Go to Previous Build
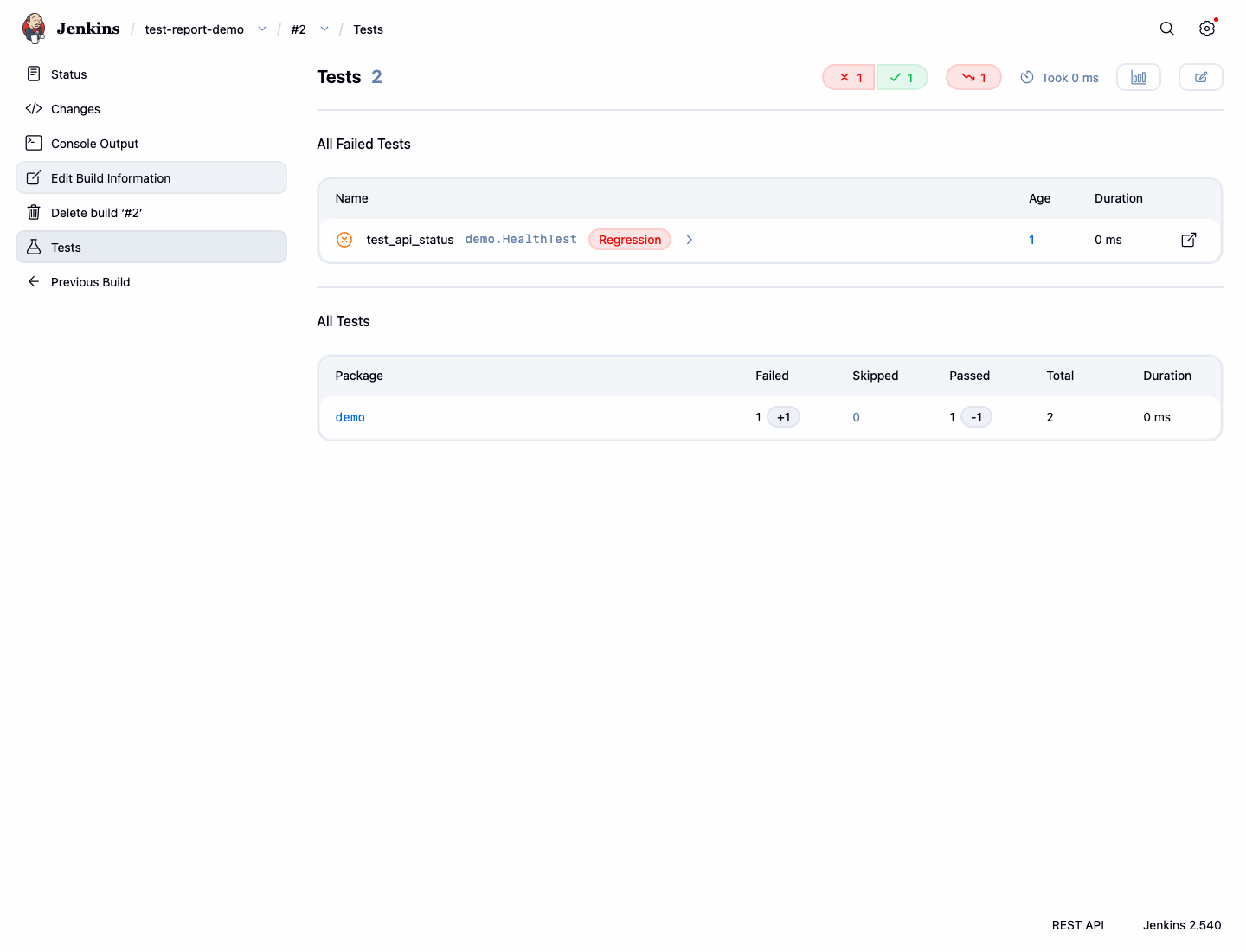 tap(151, 281)
